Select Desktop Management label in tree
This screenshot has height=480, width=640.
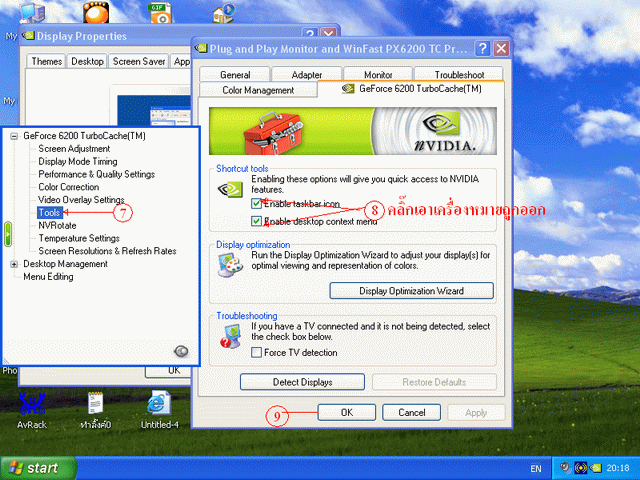[x=65, y=264]
